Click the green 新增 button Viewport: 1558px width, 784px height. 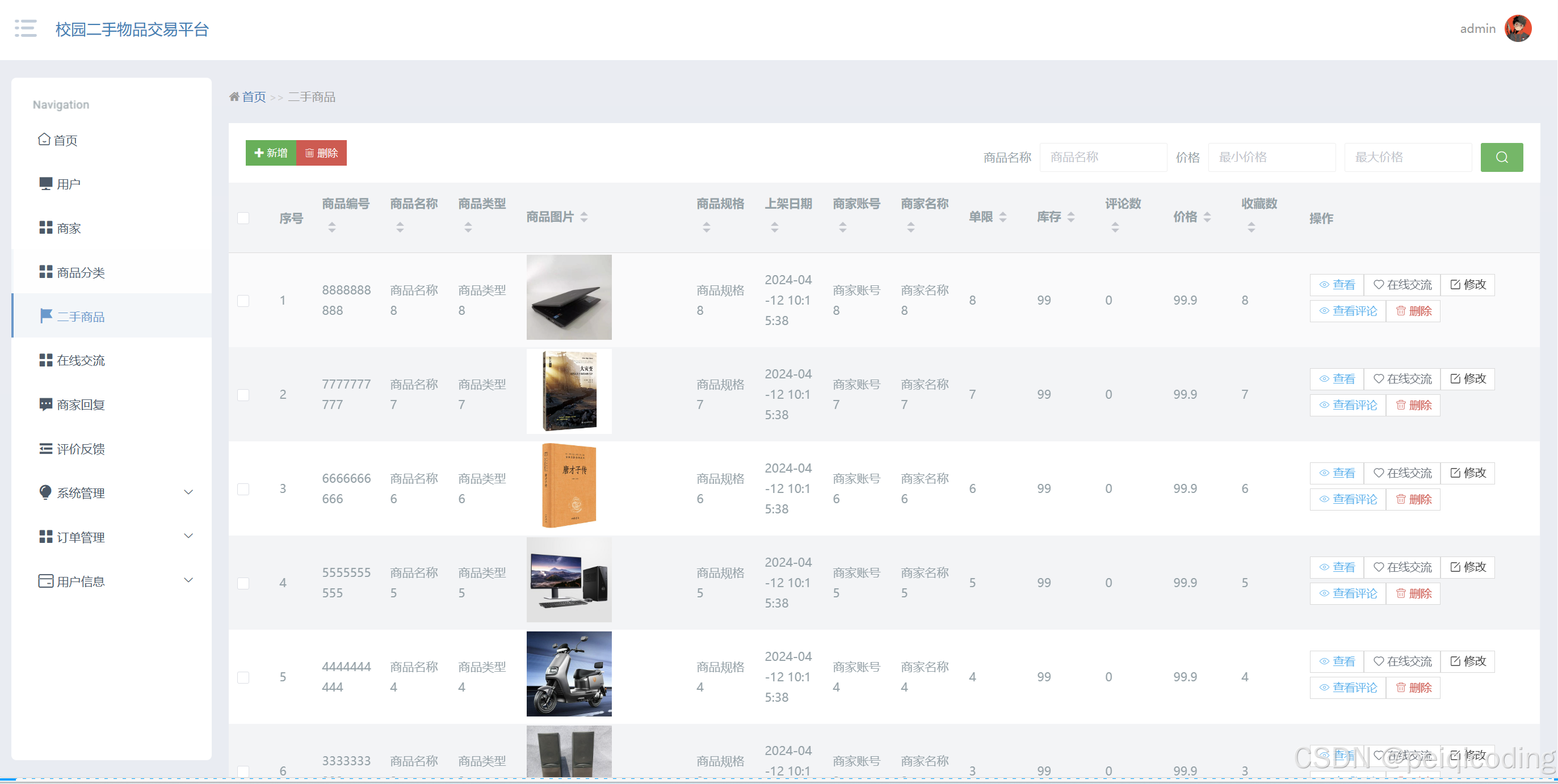pyautogui.click(x=271, y=153)
